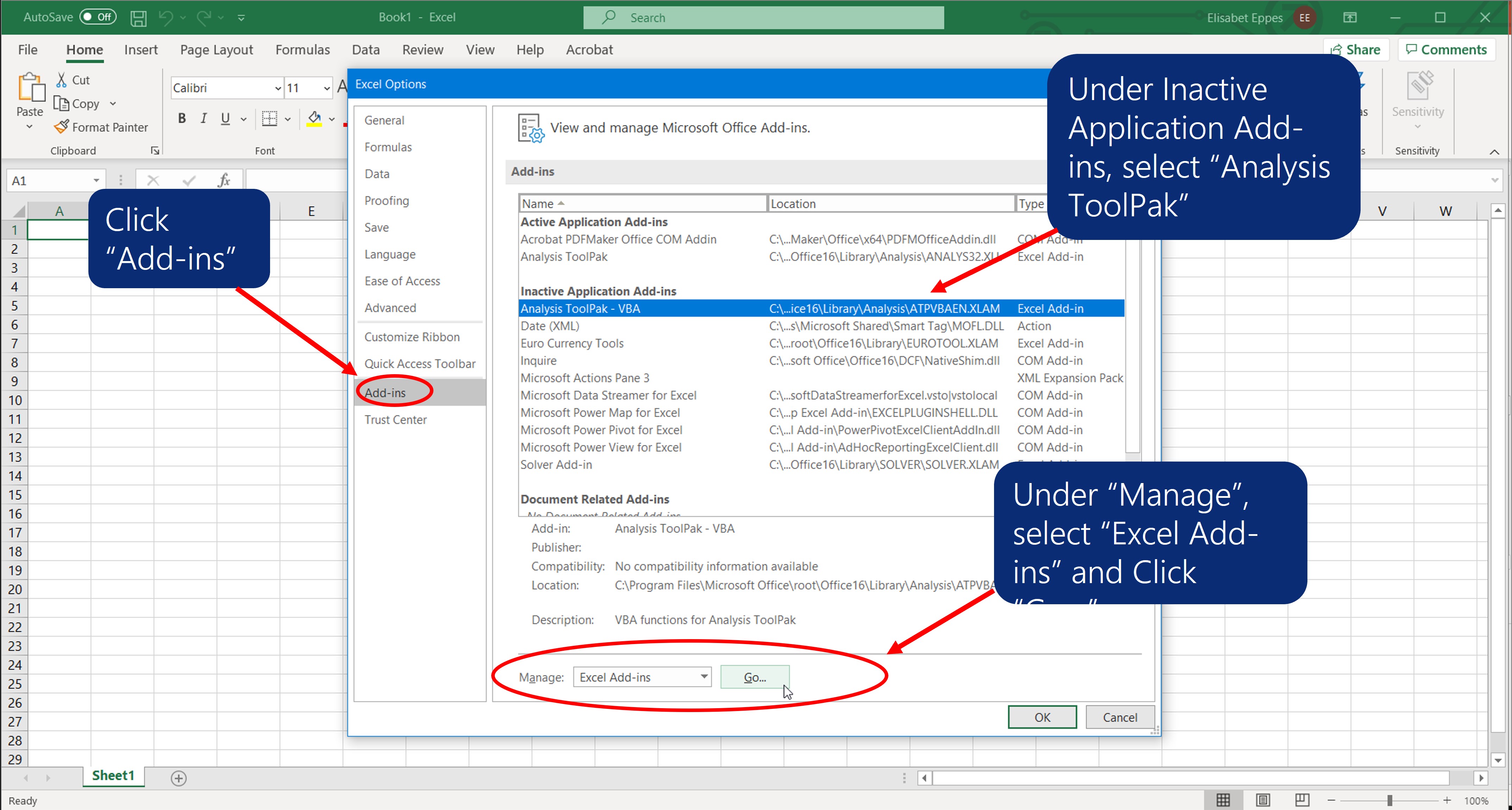This screenshot has width=1512, height=810.
Task: Switch to the Page Layout tab
Action: pyautogui.click(x=217, y=50)
